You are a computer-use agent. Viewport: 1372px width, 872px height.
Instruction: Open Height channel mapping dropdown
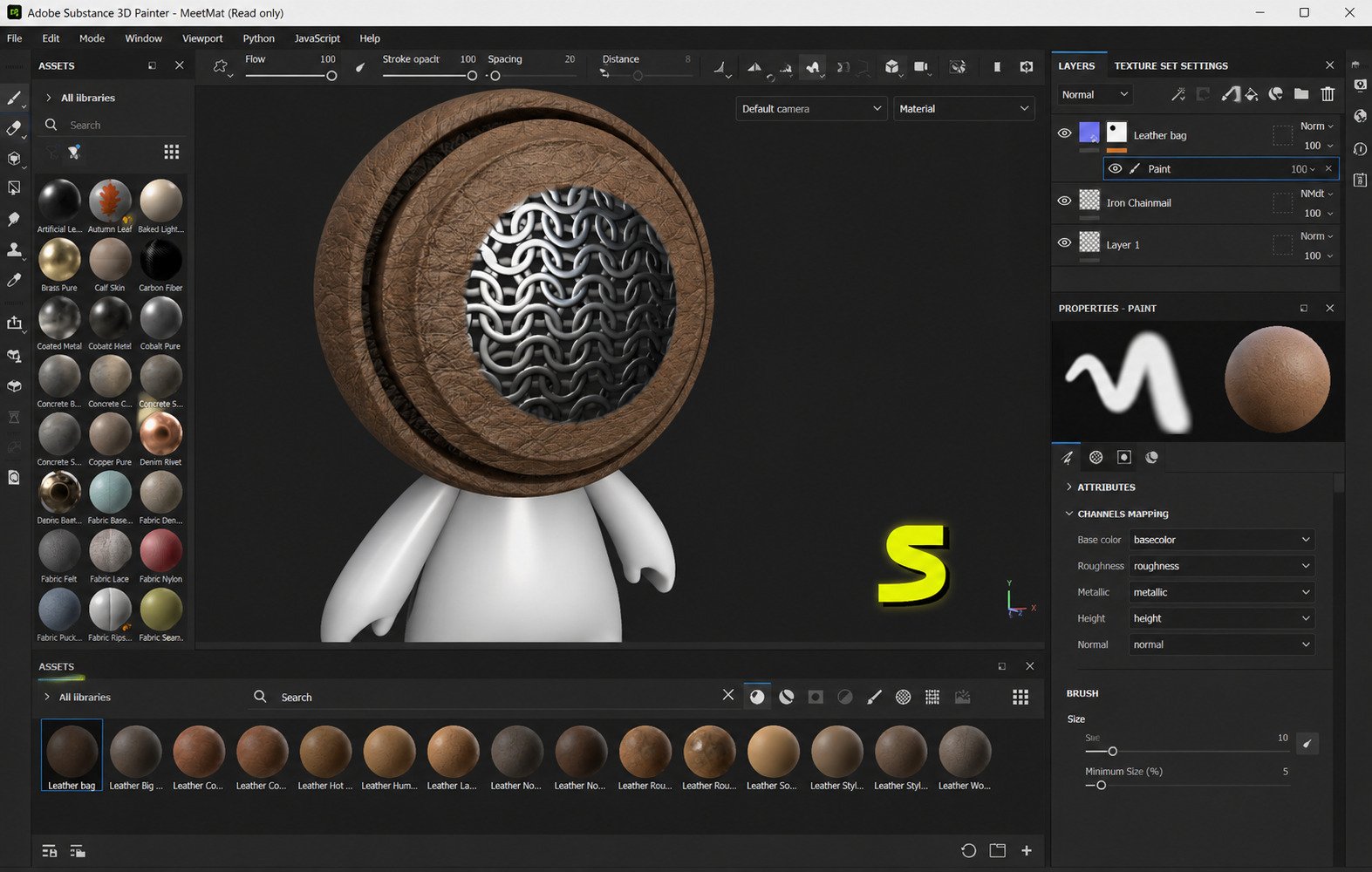[1221, 618]
